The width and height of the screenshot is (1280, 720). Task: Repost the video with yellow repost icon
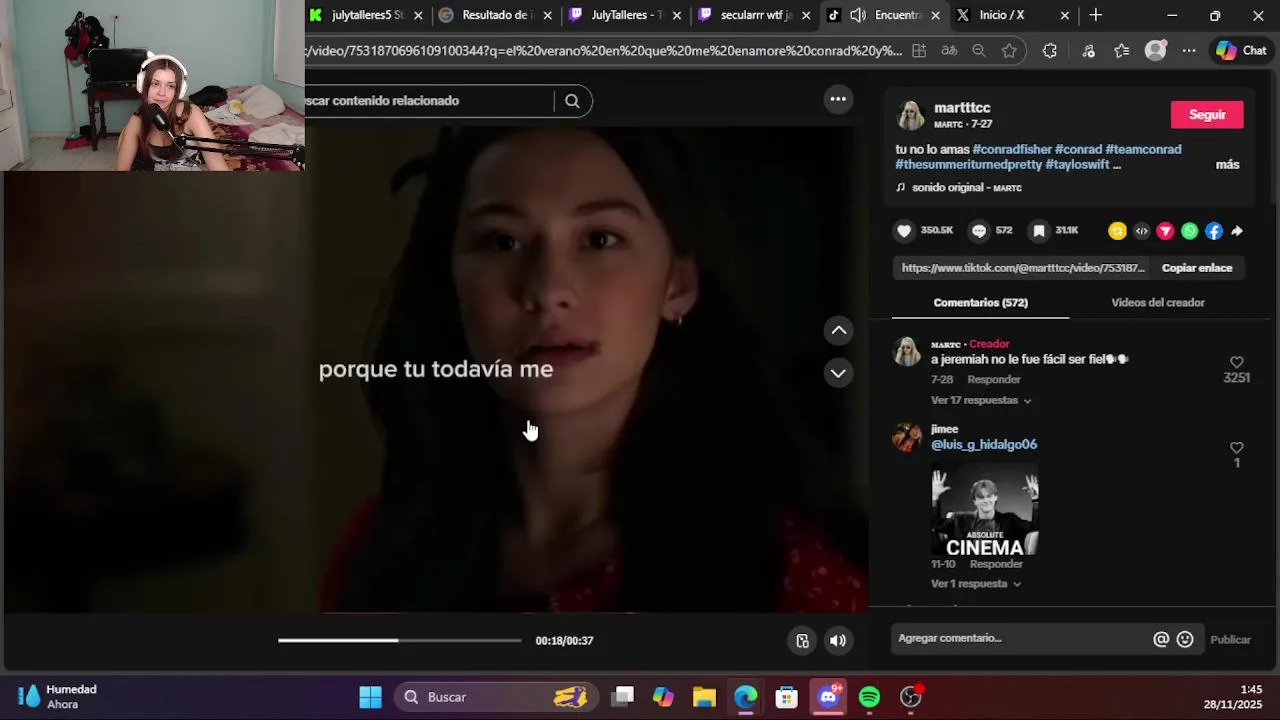1117,231
